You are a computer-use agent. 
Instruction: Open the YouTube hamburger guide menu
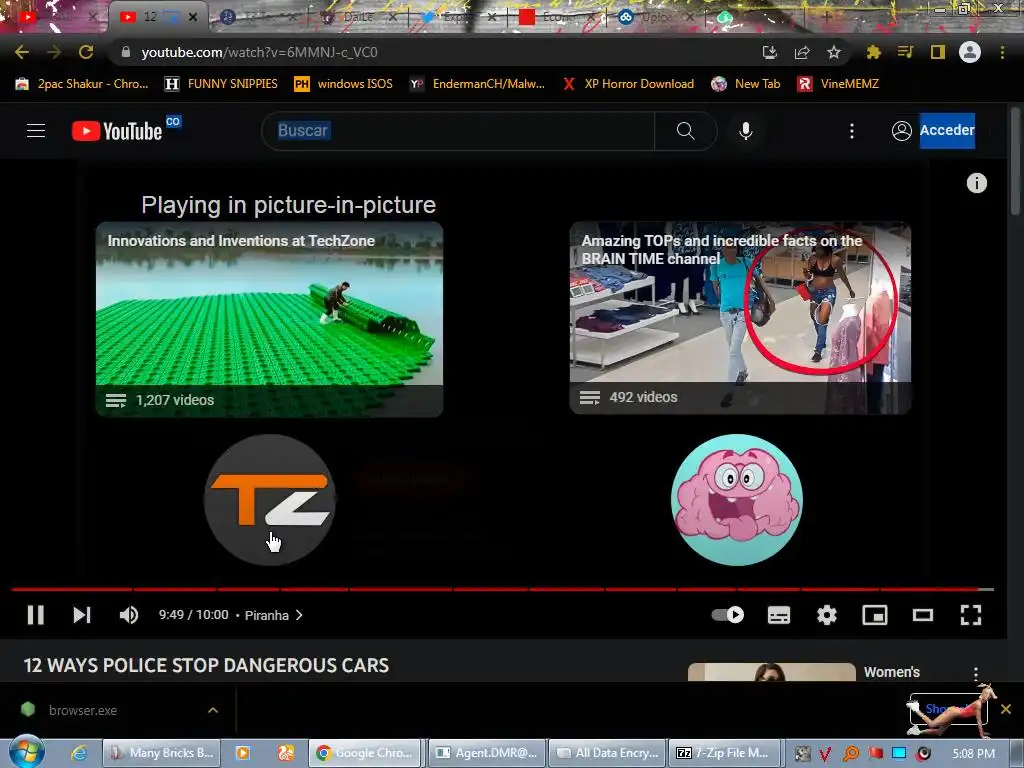pos(36,131)
